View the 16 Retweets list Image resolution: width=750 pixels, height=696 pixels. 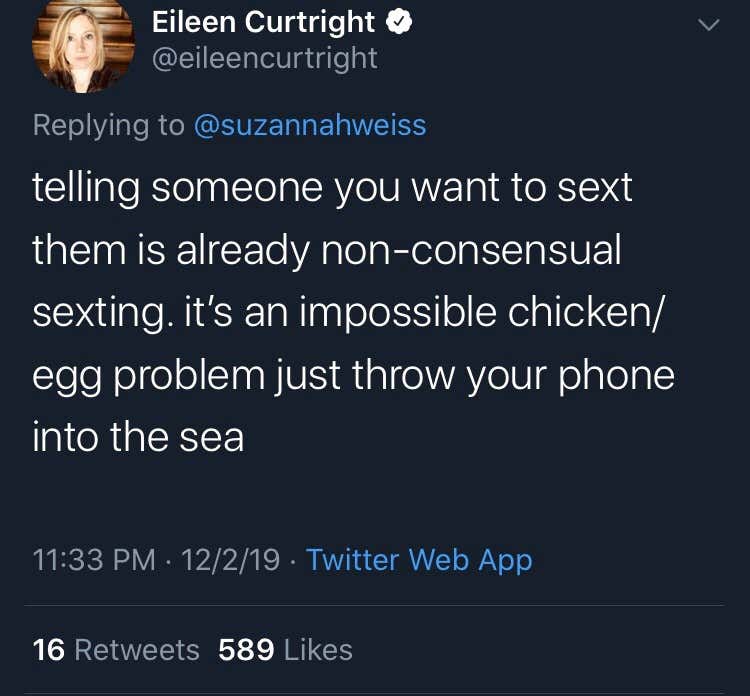[116, 650]
